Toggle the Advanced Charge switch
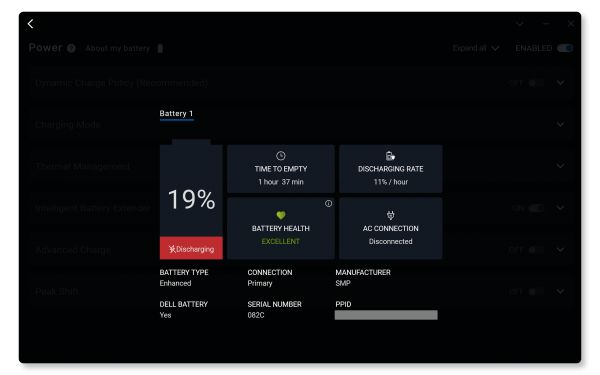Viewport: 600px width, 375px height. point(536,250)
